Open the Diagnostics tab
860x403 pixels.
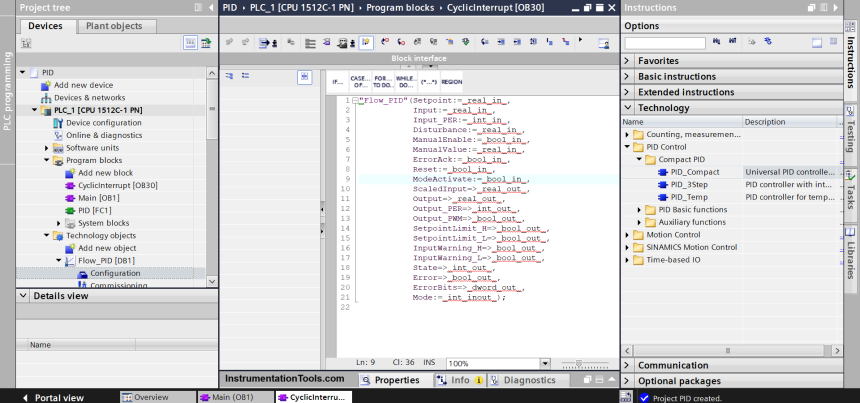[x=522, y=380]
